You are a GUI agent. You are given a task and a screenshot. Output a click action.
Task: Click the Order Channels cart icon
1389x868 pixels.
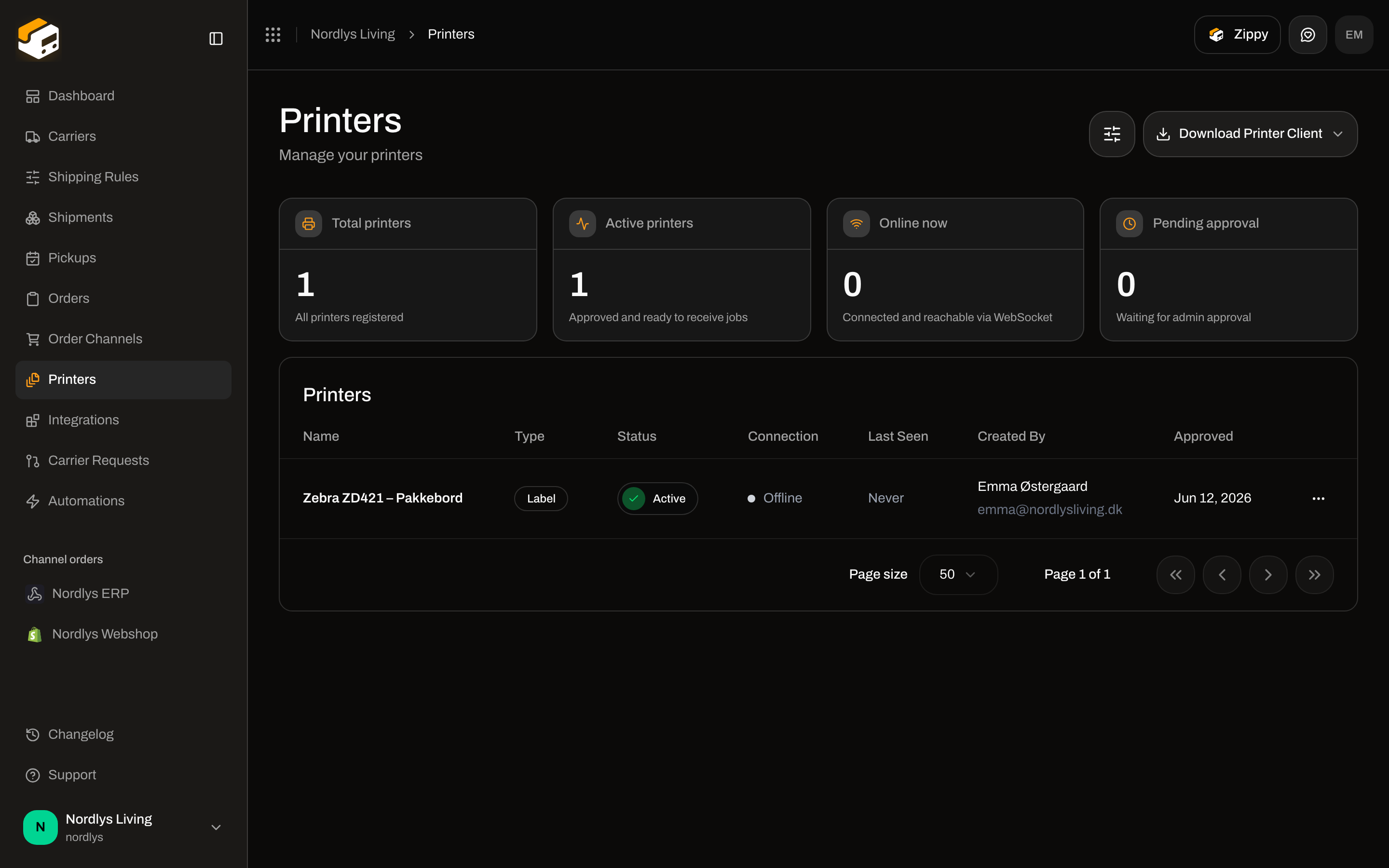tap(33, 339)
